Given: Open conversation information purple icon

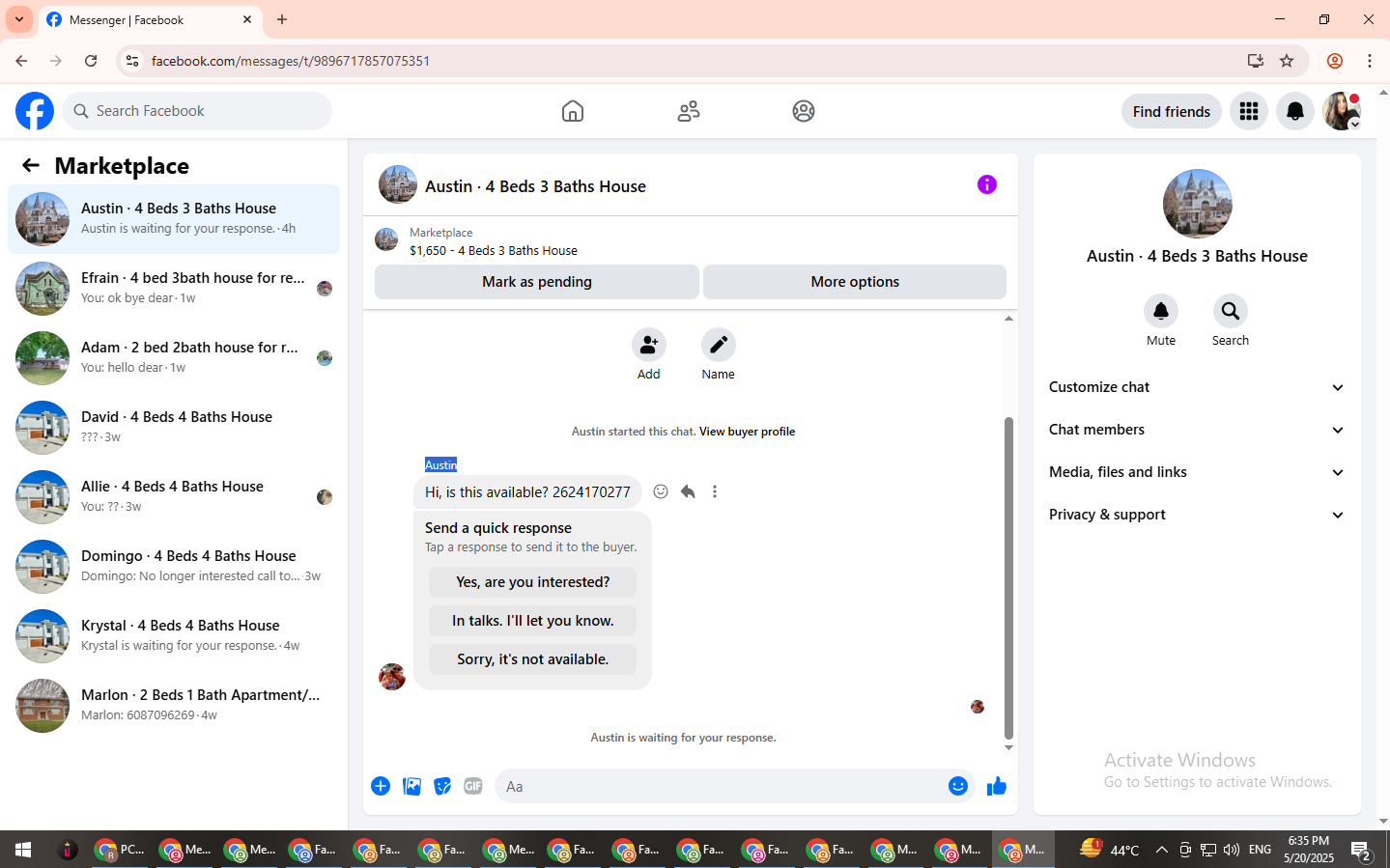Looking at the screenshot, I should (x=986, y=184).
